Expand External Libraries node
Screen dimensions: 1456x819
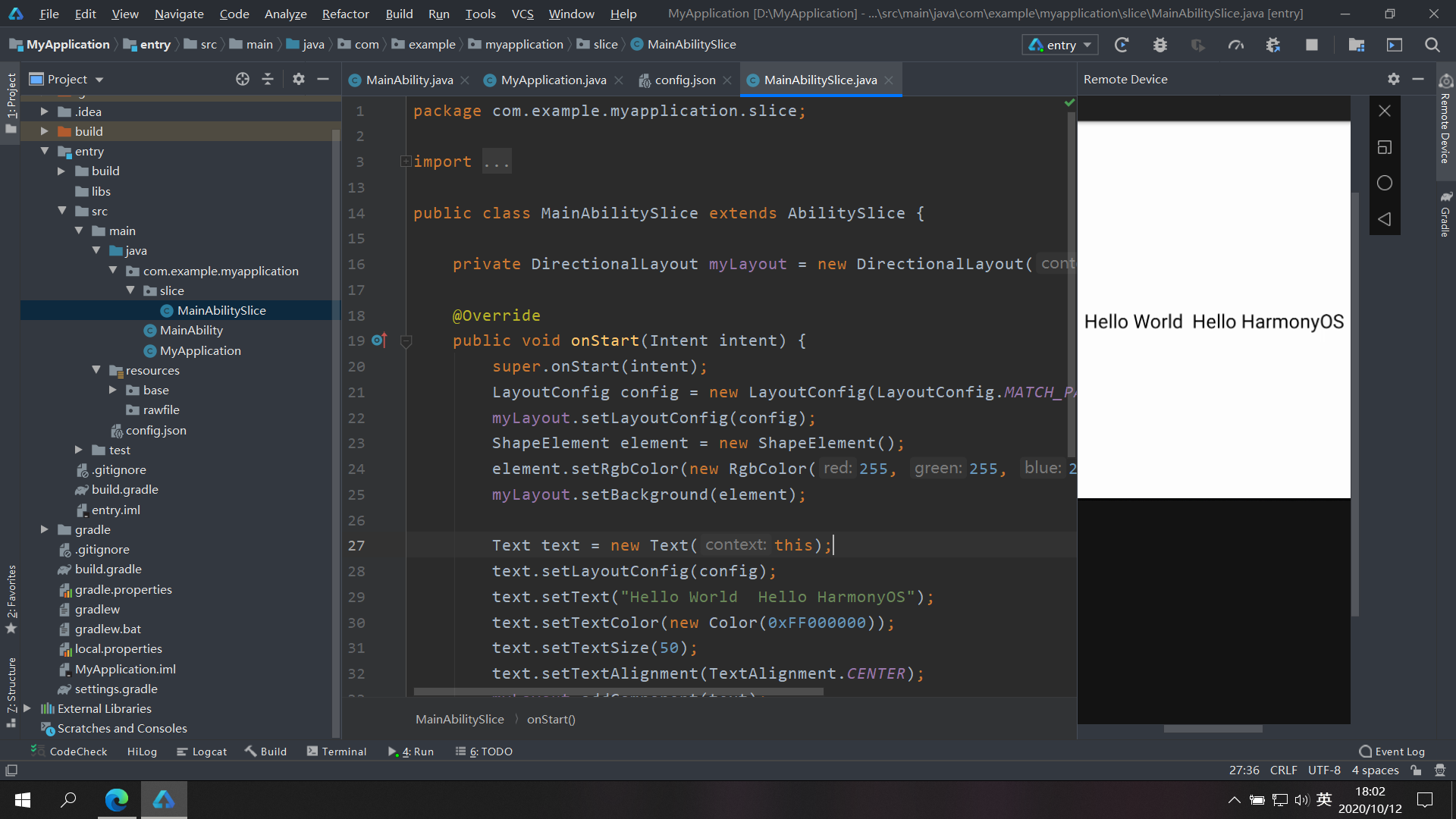pos(27,708)
